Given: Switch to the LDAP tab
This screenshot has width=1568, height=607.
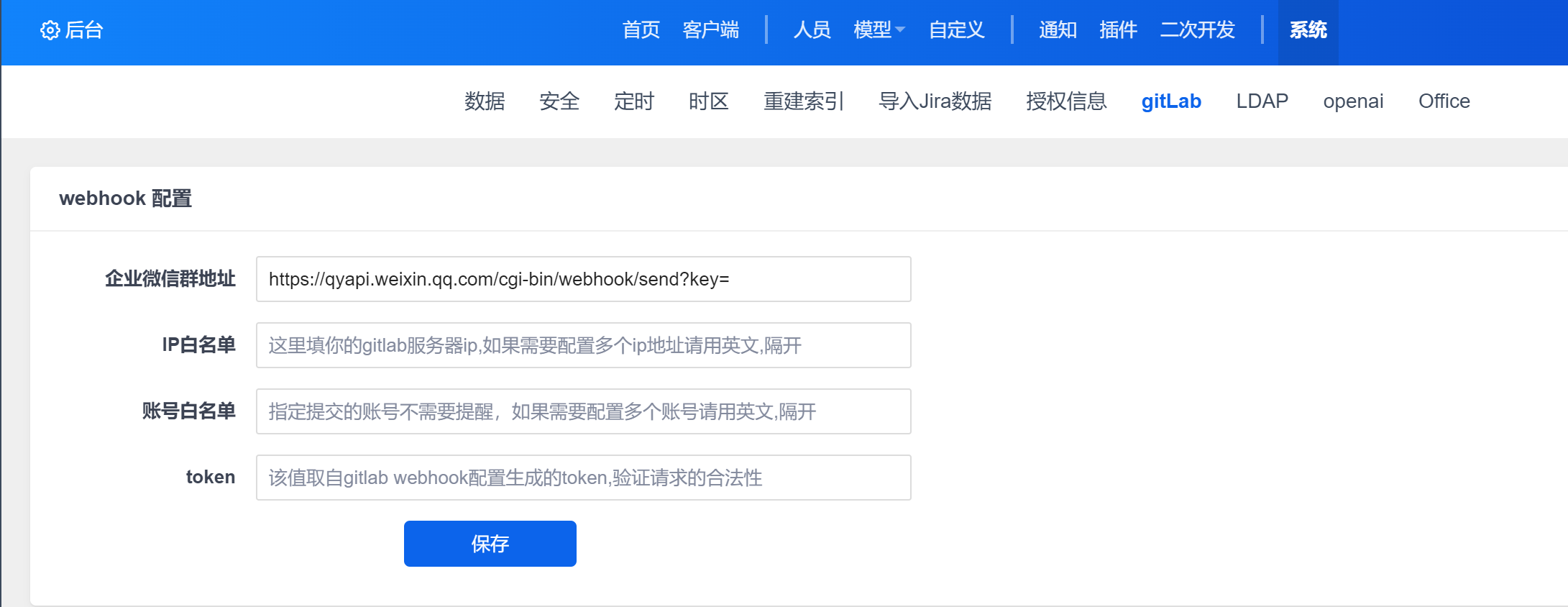Looking at the screenshot, I should pos(1262,101).
